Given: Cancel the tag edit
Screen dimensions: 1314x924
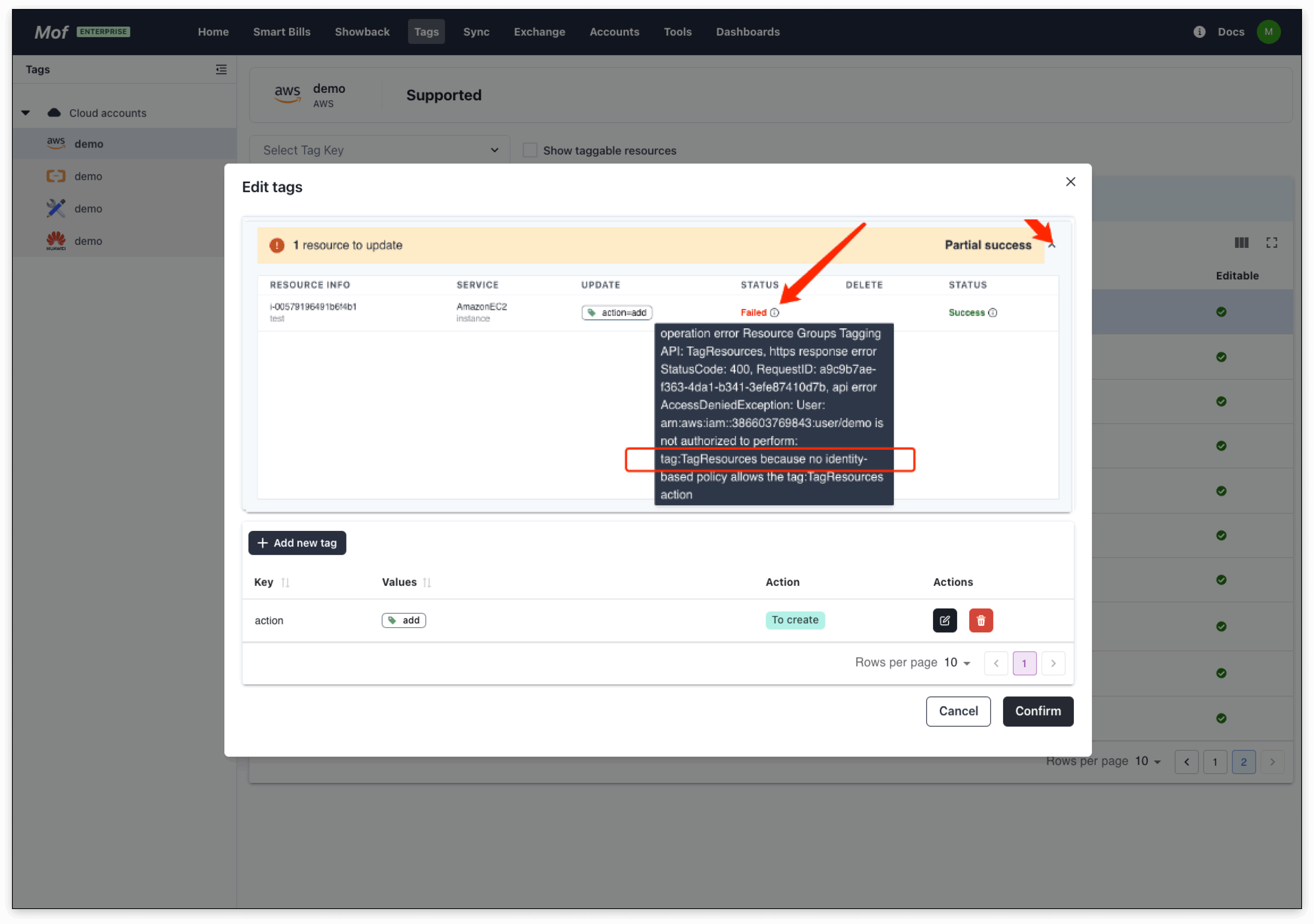Looking at the screenshot, I should pyautogui.click(x=958, y=711).
